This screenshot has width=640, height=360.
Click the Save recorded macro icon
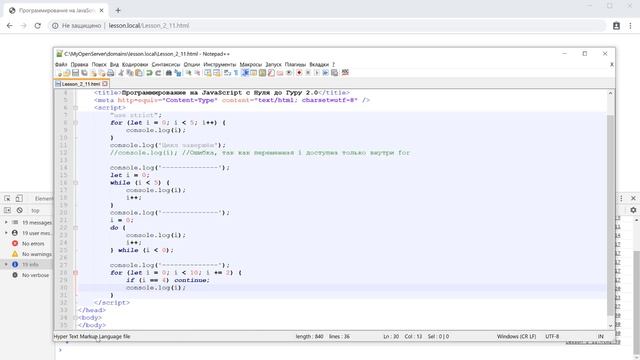pos(334,73)
